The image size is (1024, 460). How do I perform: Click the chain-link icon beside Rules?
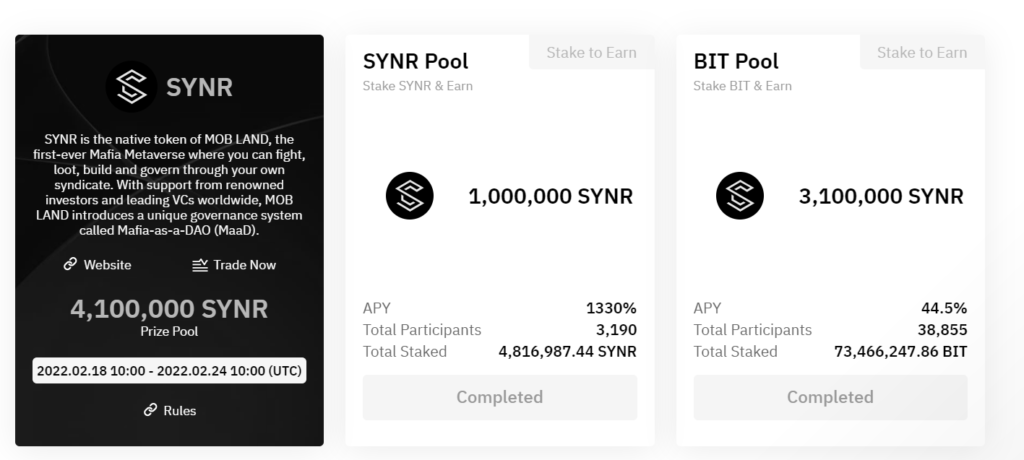pos(151,410)
